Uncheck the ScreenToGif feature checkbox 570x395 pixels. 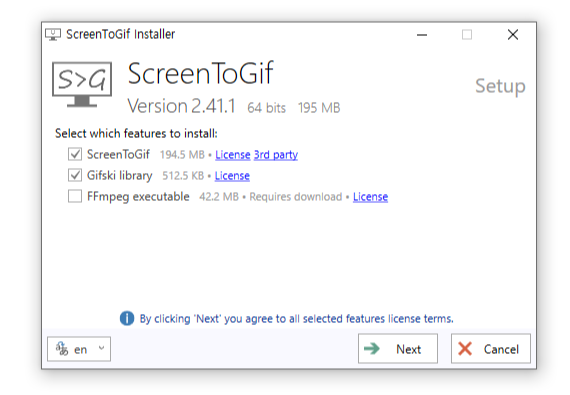click(x=75, y=154)
